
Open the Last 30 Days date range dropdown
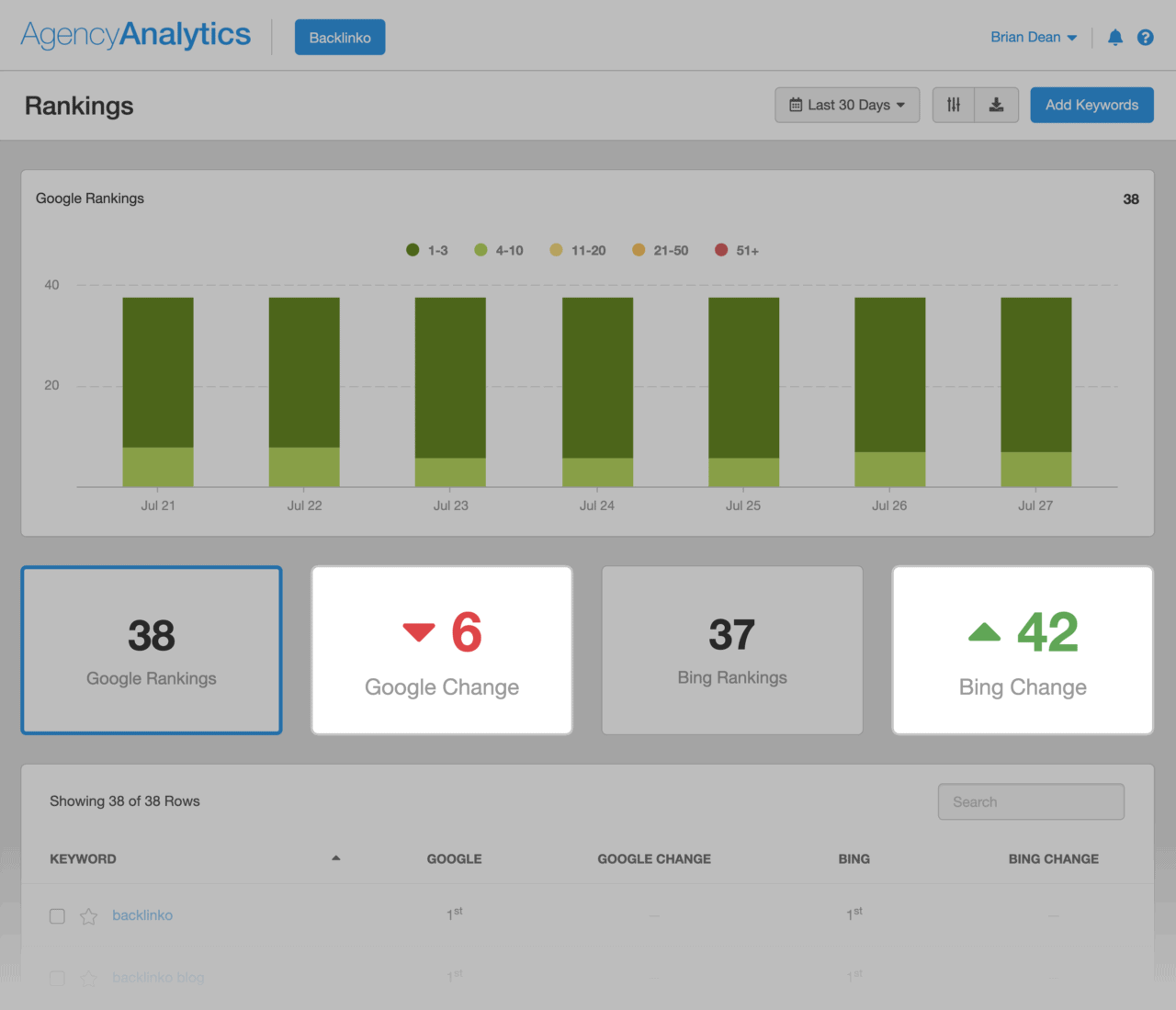click(x=847, y=105)
